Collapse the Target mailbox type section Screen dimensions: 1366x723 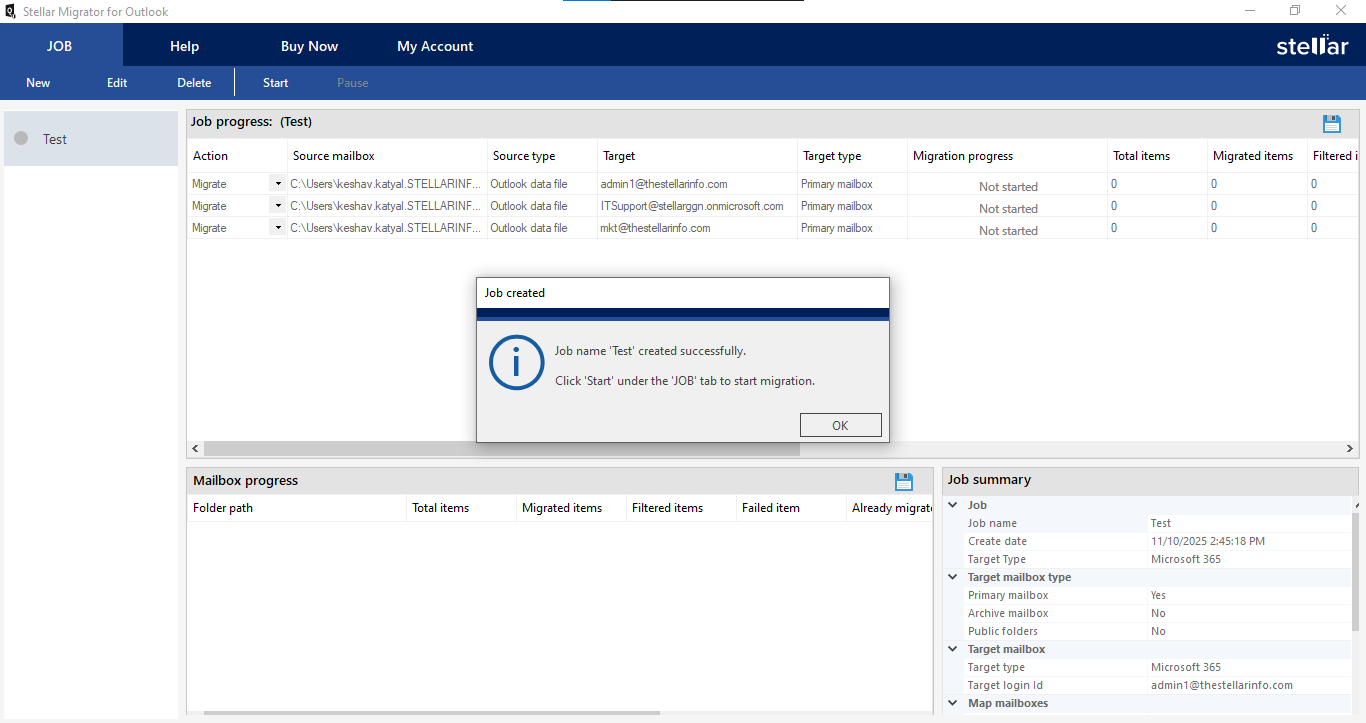click(952, 577)
